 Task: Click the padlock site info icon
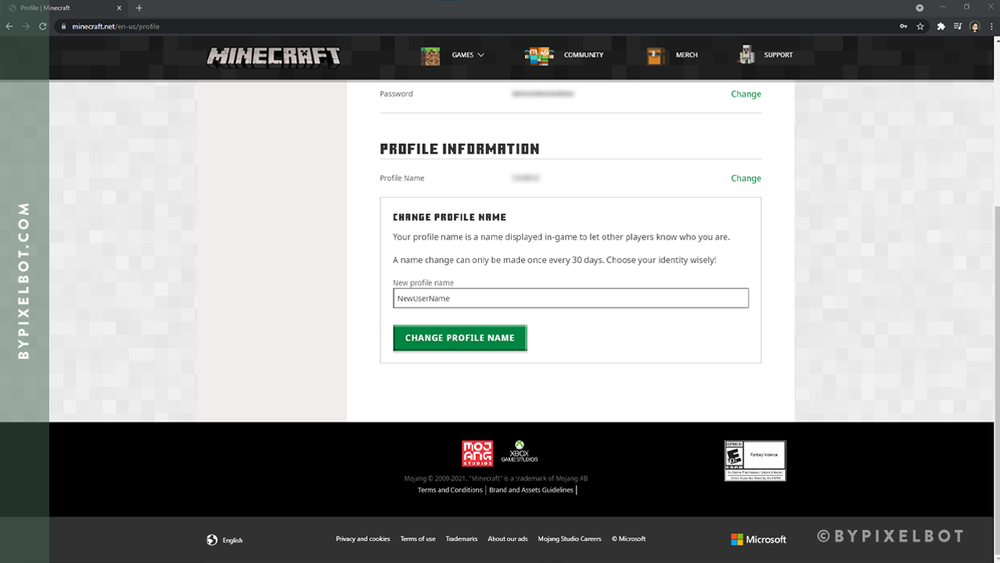coord(63,26)
